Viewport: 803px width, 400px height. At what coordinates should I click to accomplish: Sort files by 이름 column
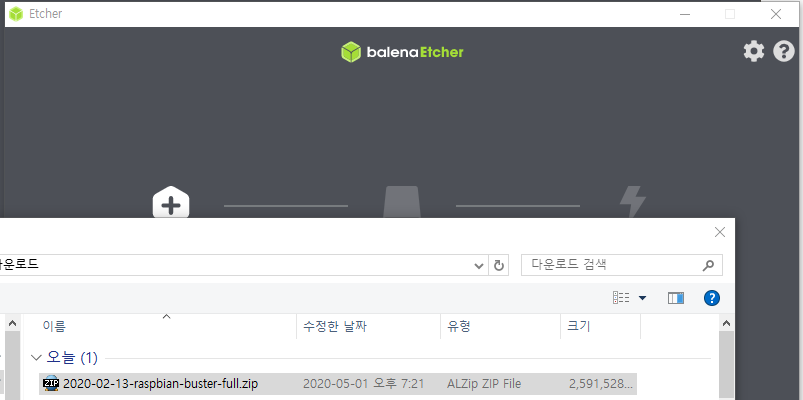[167, 326]
